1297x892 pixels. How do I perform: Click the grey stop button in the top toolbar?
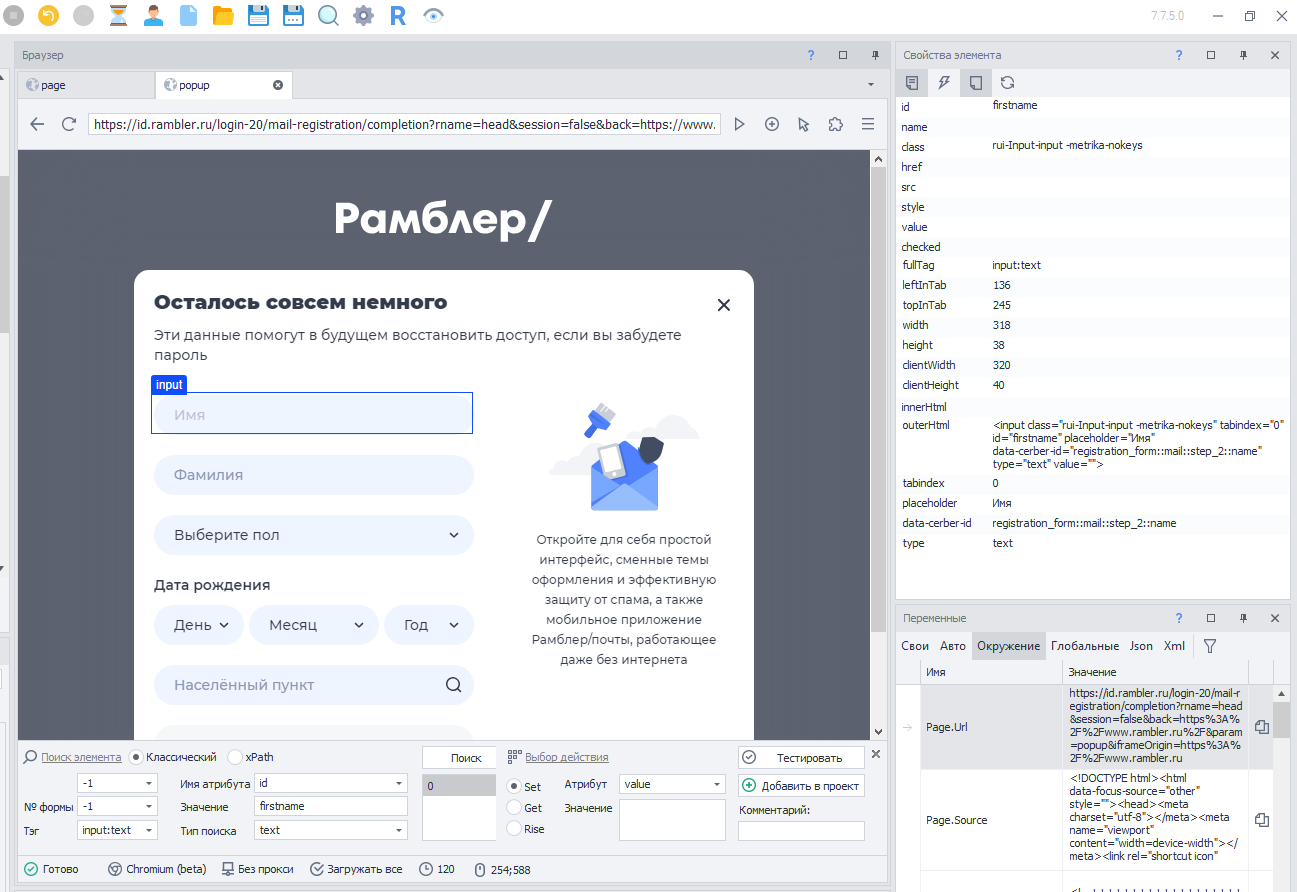[x=14, y=15]
